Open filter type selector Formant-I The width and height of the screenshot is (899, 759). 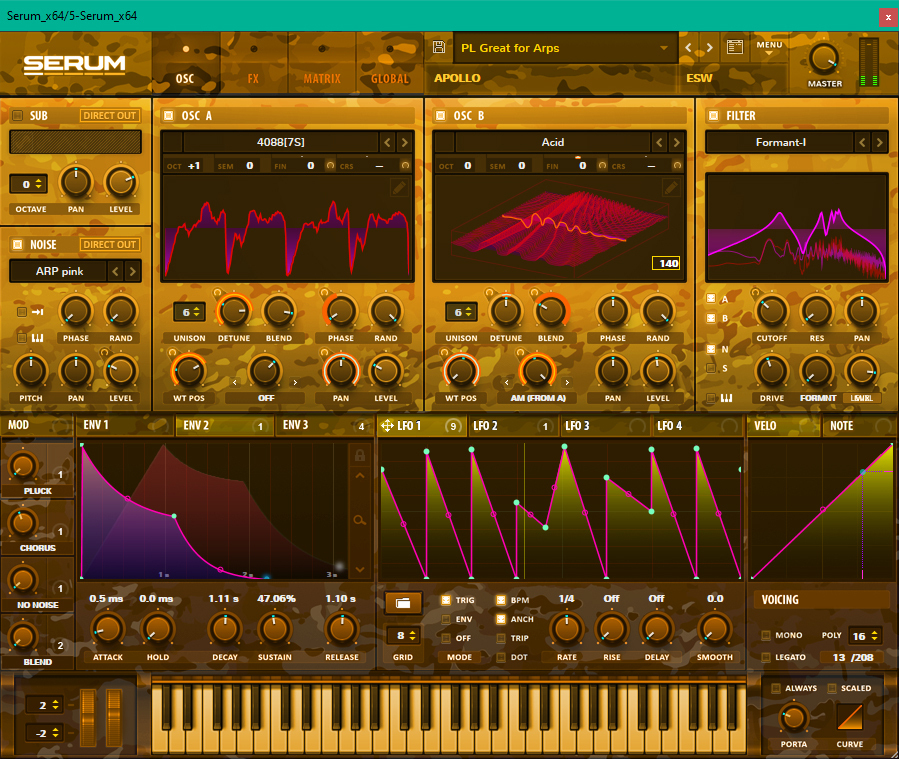click(x=780, y=142)
